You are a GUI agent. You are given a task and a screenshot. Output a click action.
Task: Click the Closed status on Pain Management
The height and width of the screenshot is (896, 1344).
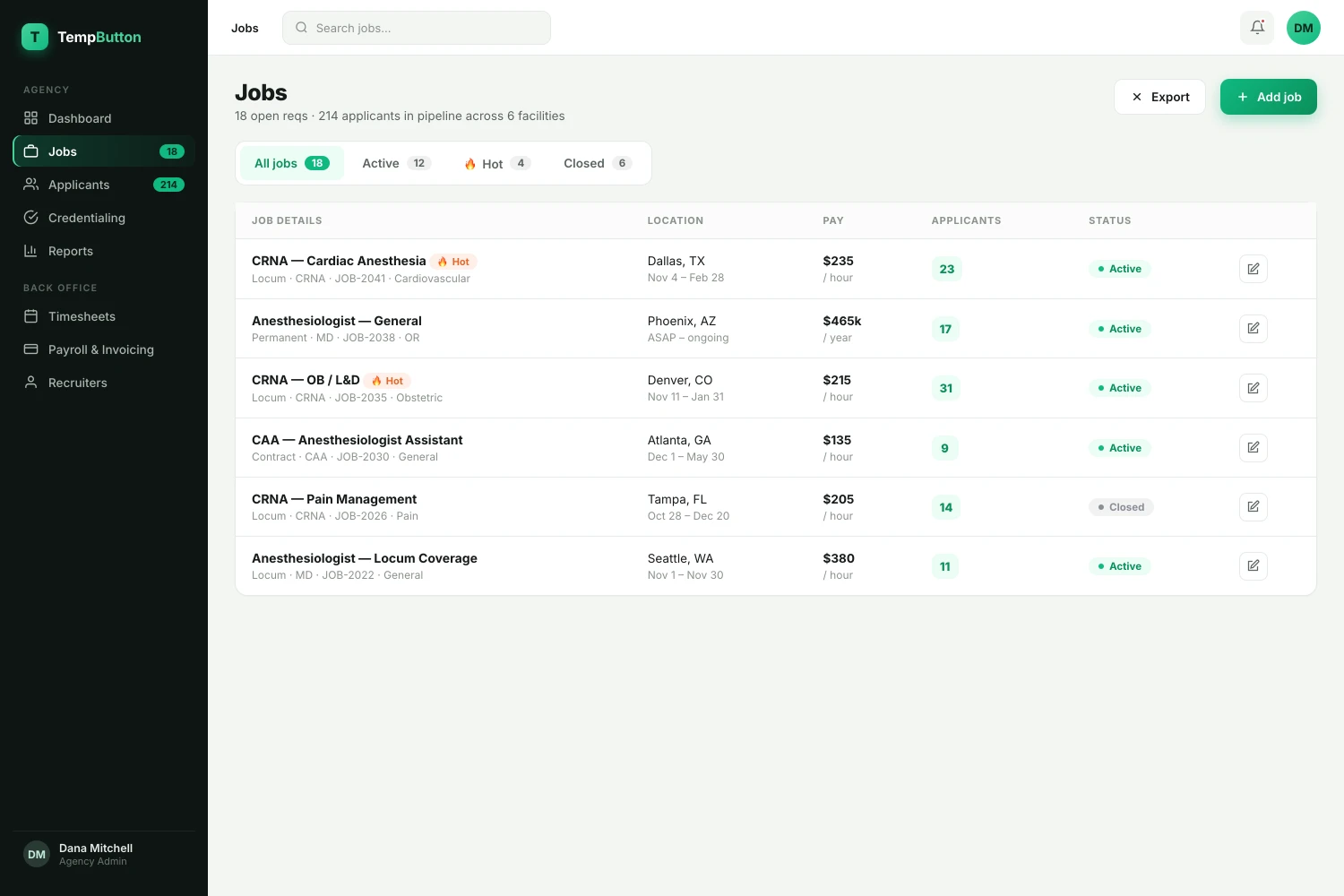[1121, 507]
